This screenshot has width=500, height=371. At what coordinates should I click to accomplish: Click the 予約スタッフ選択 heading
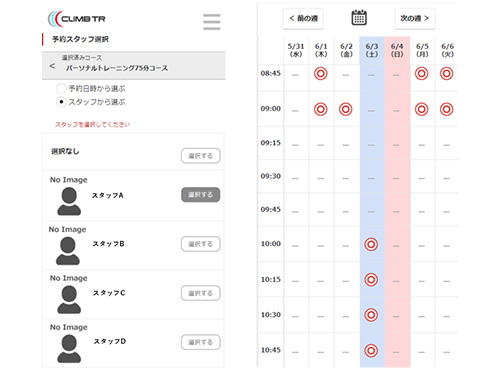(x=80, y=39)
